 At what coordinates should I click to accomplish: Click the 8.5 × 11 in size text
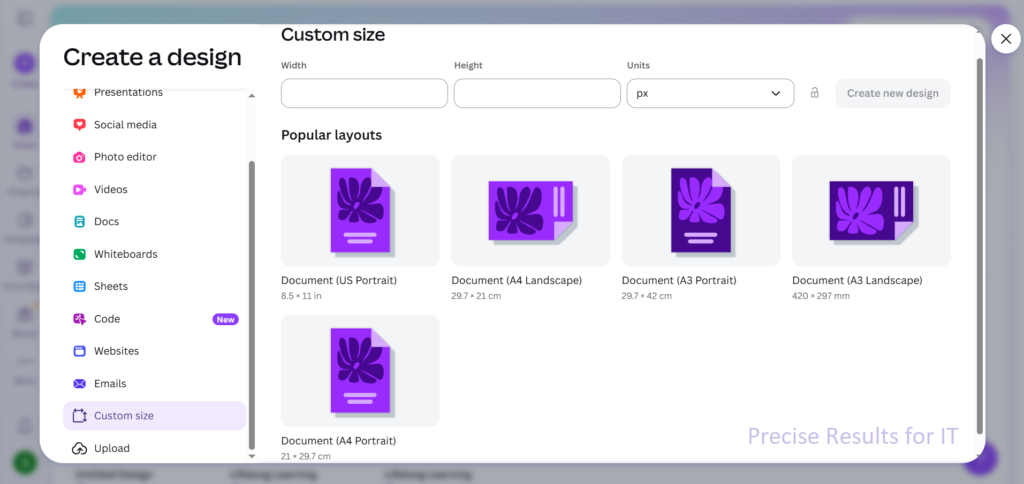click(x=302, y=296)
